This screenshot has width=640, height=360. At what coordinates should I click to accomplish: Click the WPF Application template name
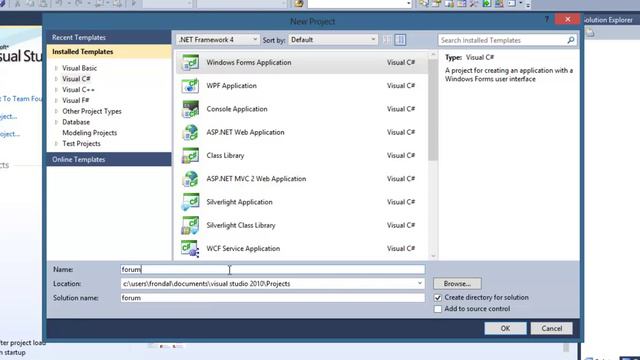[x=231, y=86]
